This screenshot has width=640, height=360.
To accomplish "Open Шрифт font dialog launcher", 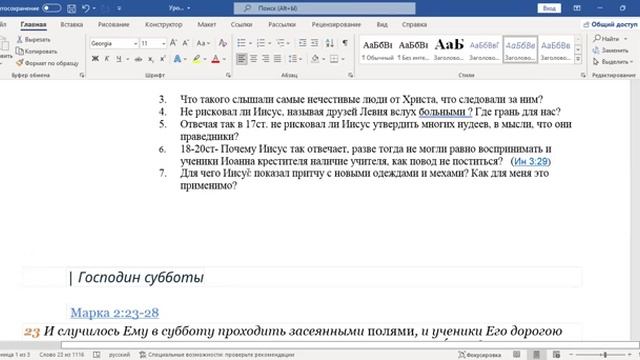I will pyautogui.click(x=228, y=75).
